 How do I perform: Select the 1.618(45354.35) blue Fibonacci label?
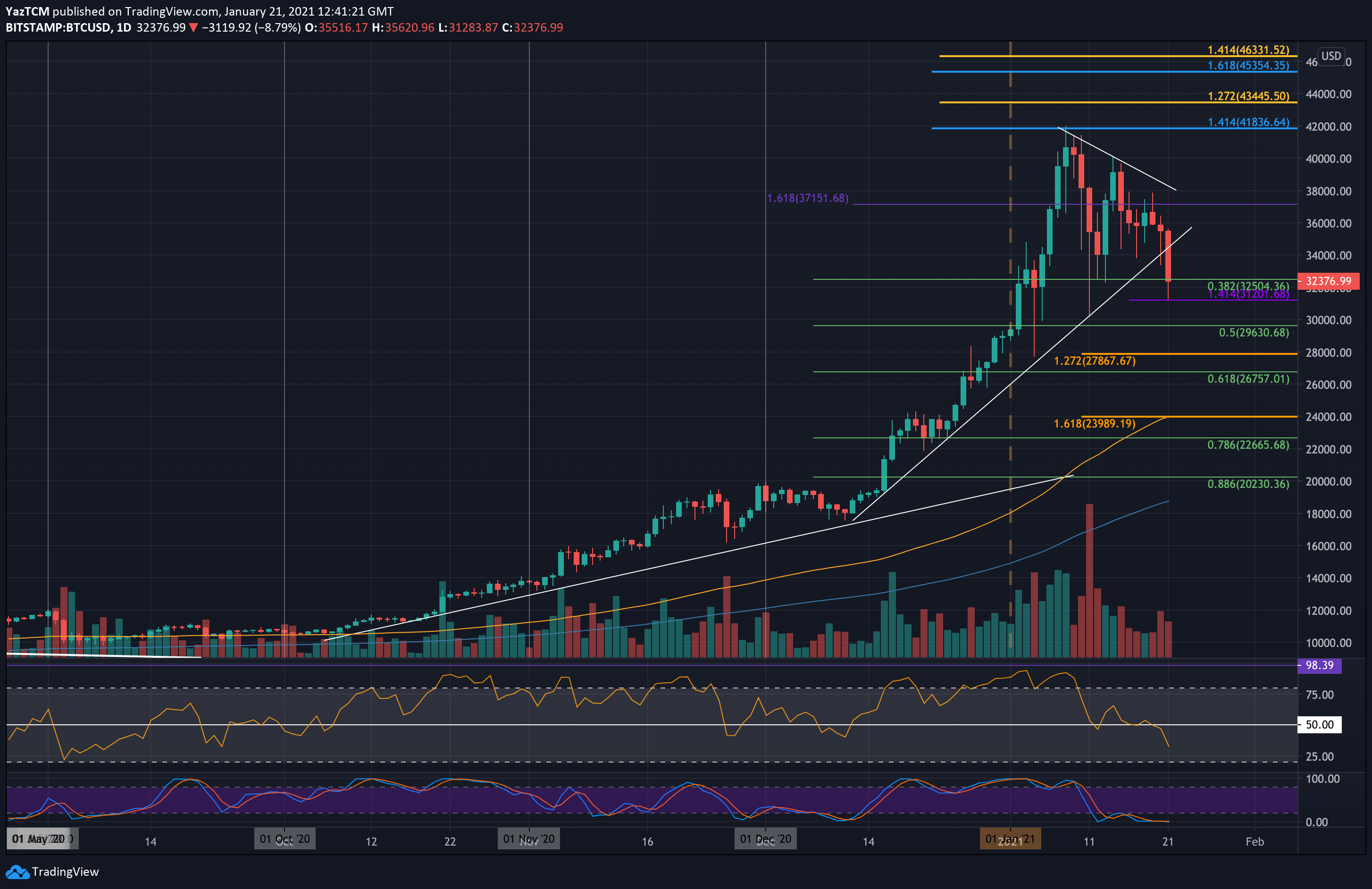click(1248, 65)
